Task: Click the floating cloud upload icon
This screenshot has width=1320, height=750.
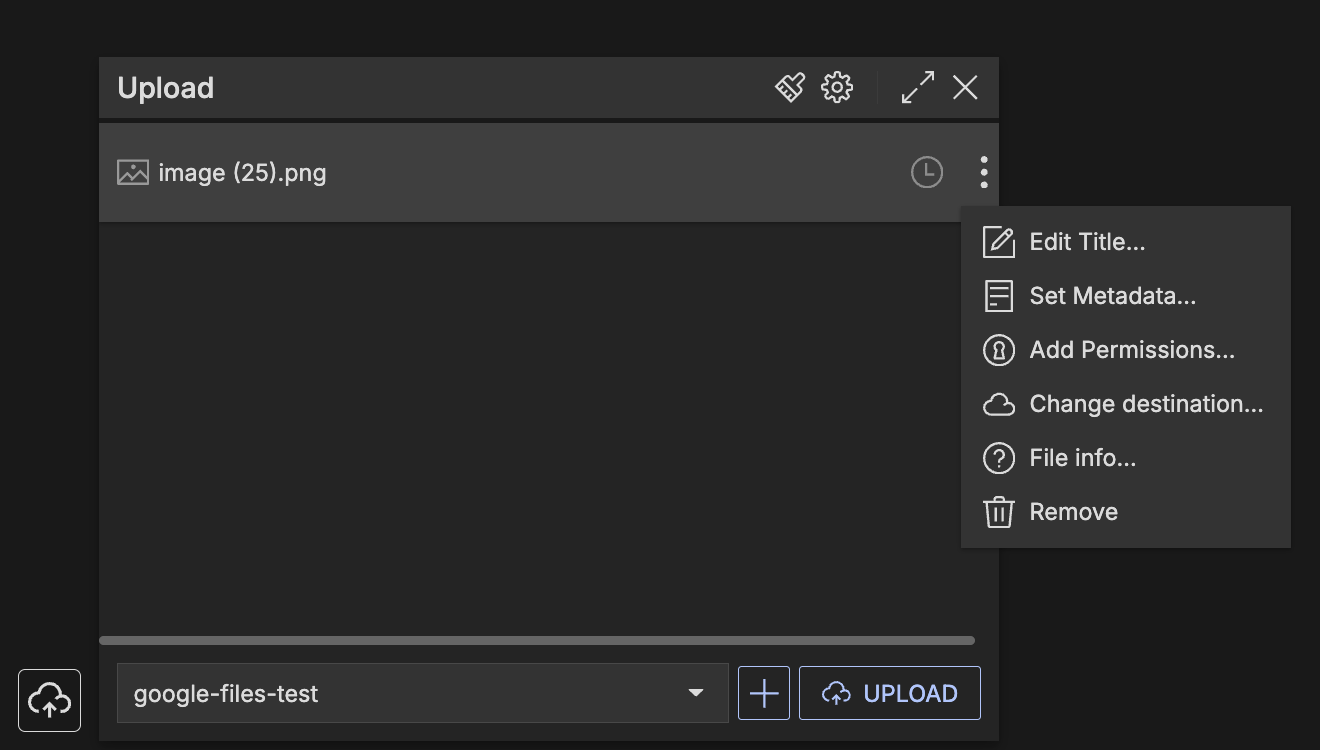Action: coord(50,700)
